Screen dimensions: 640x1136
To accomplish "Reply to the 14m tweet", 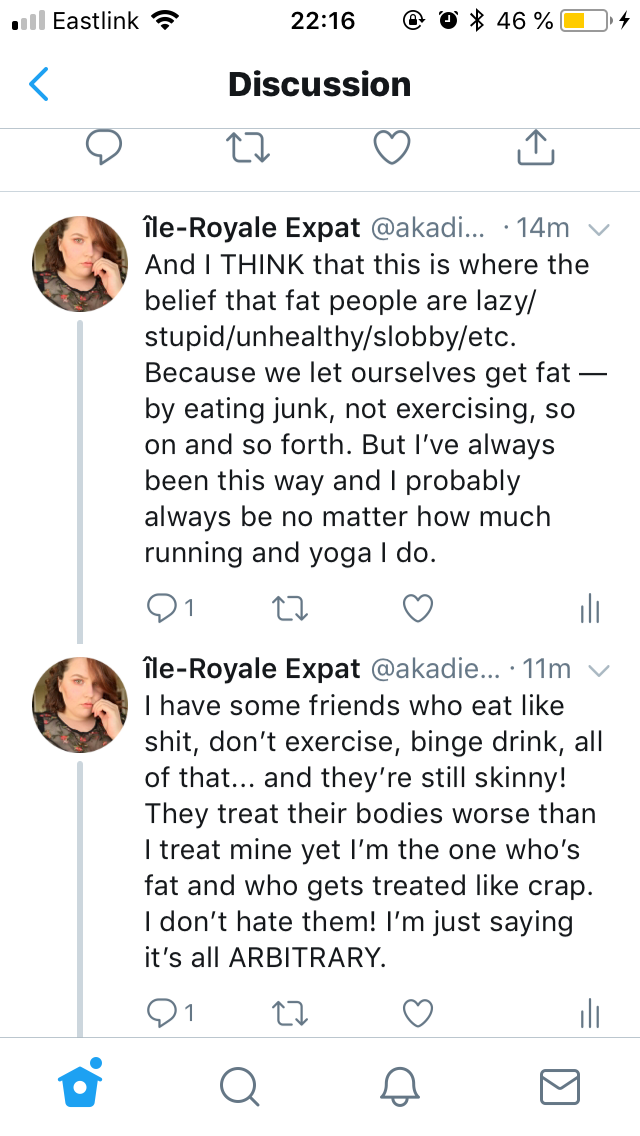I will [x=161, y=607].
